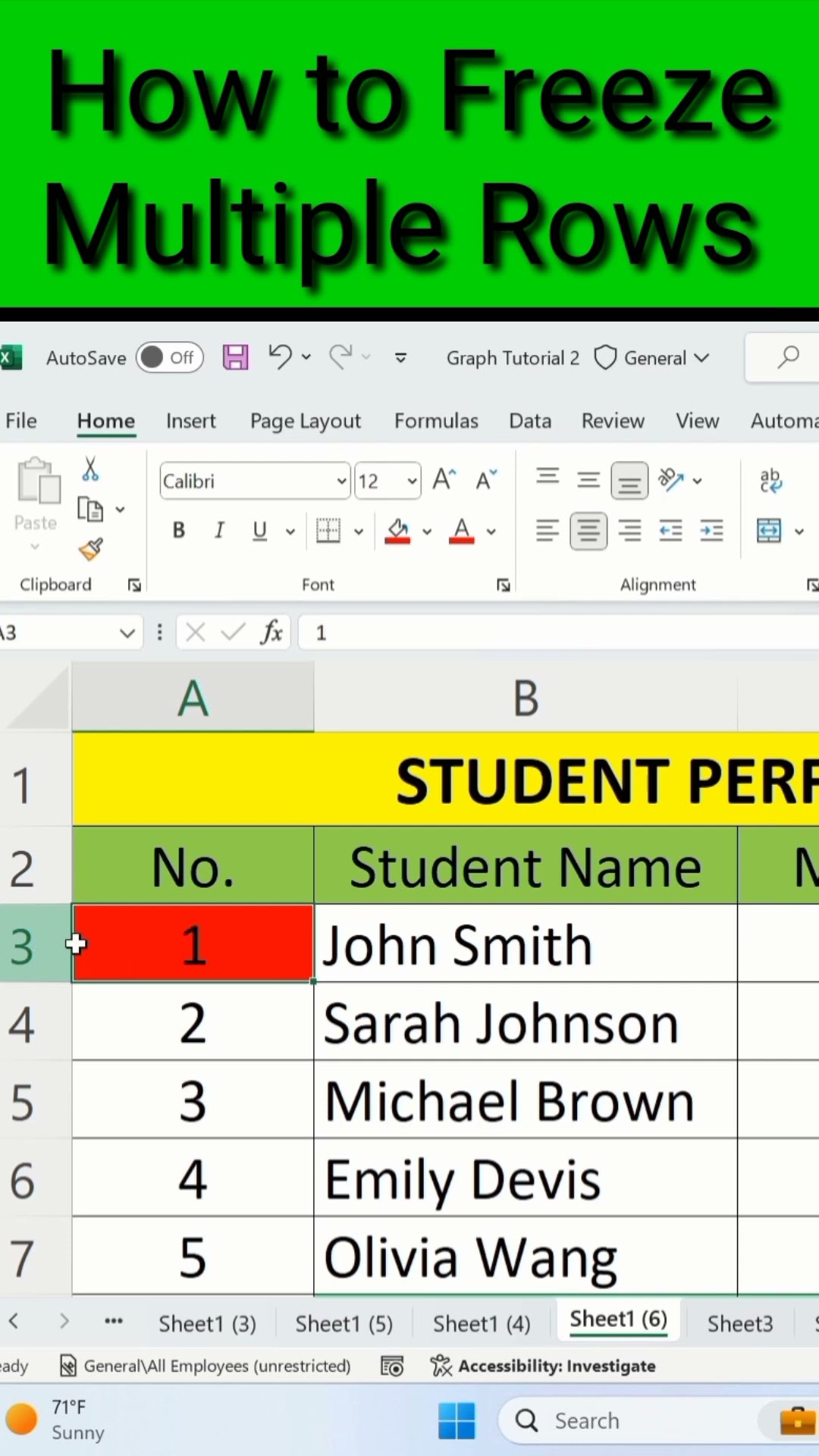Open Font dialog launcher
Image resolution: width=819 pixels, height=1456 pixels.
(x=503, y=585)
